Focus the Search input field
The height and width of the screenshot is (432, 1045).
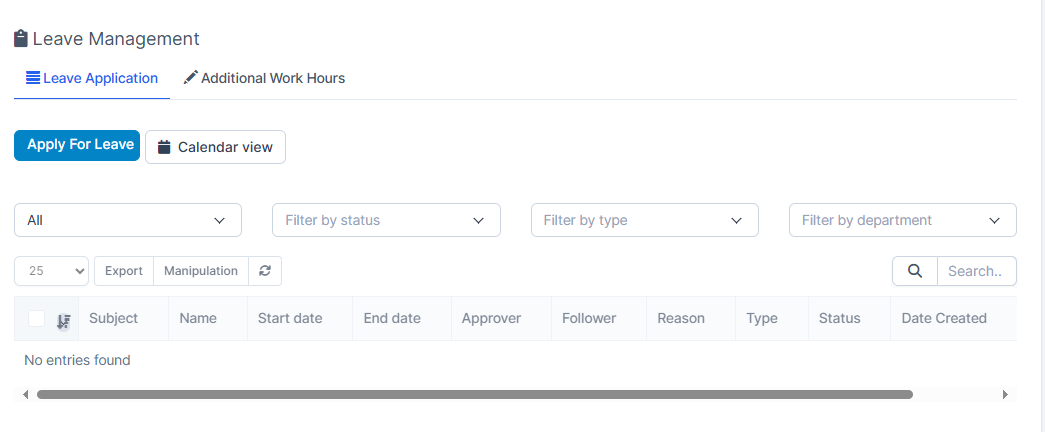(x=976, y=271)
